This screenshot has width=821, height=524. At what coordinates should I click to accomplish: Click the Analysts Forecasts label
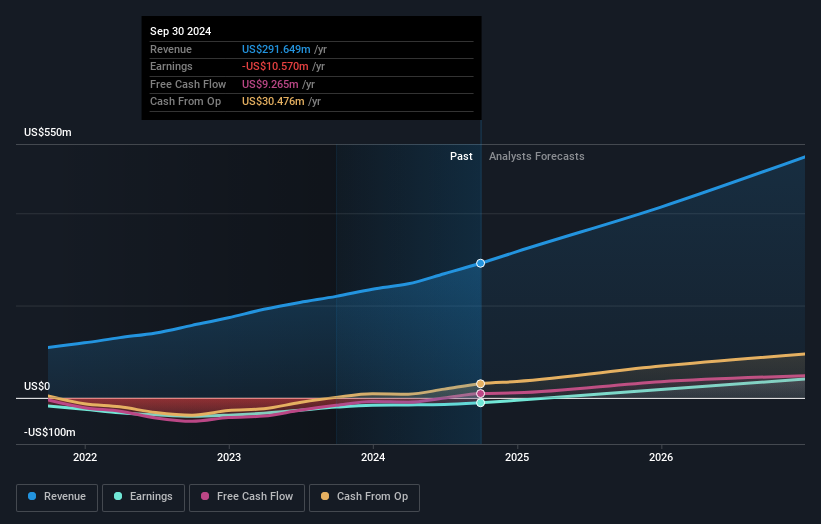(537, 156)
